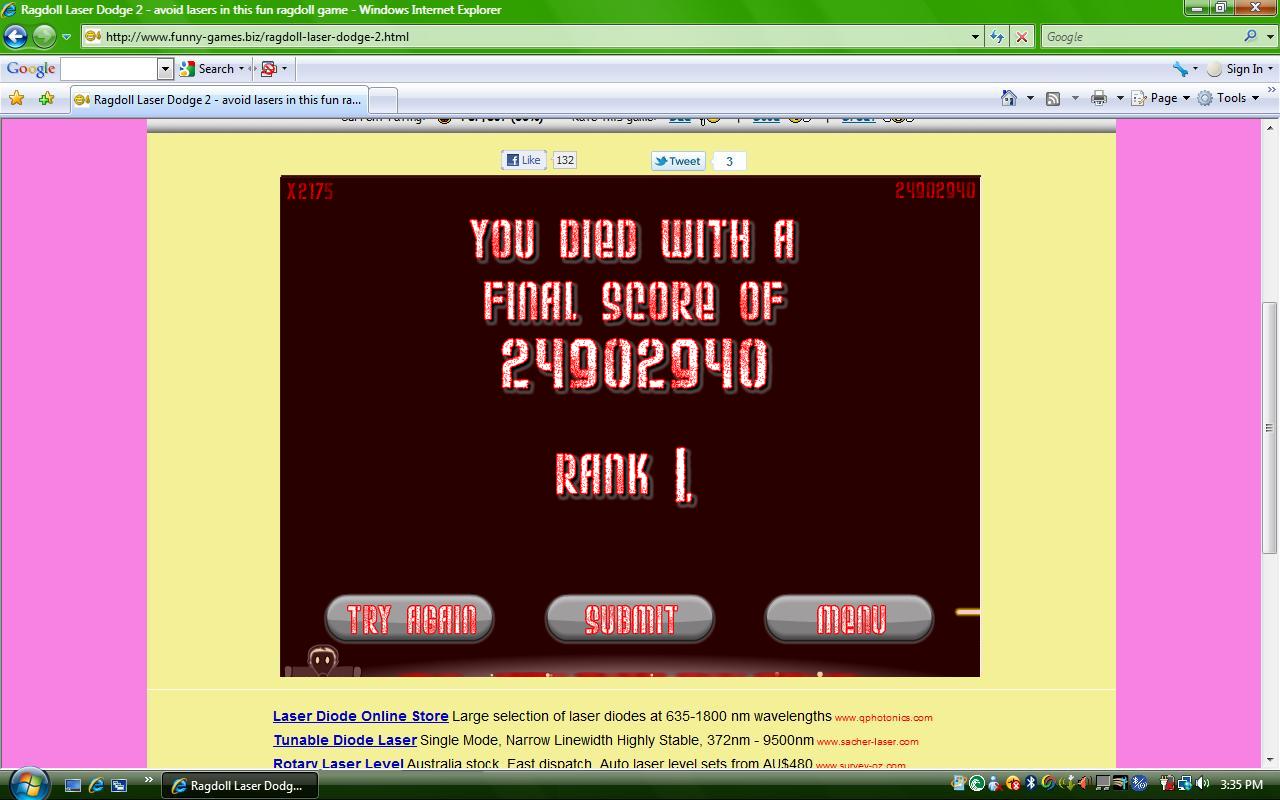This screenshot has width=1280, height=800.
Task: Expand the command bar overflow chevron
Action: coord(1271,90)
